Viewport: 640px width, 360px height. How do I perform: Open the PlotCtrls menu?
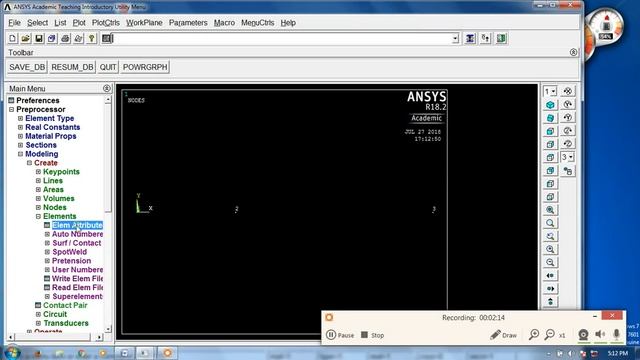(x=106, y=23)
